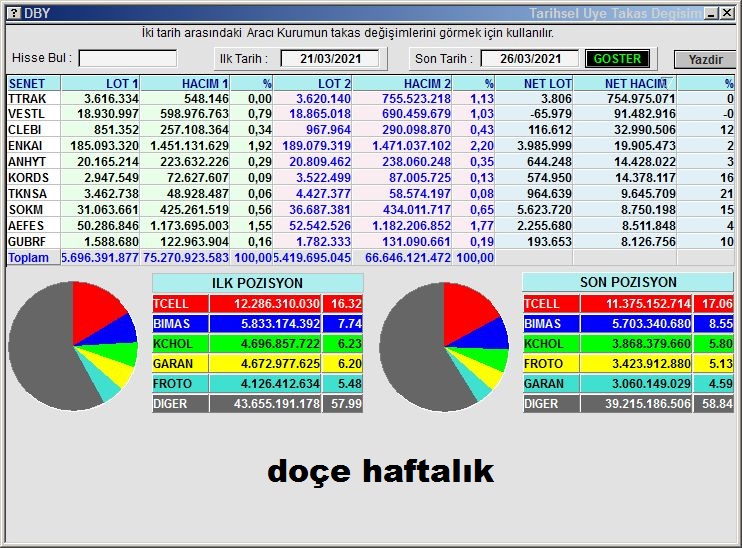Select the CLEBI row
The image size is (742, 548).
(x=371, y=130)
